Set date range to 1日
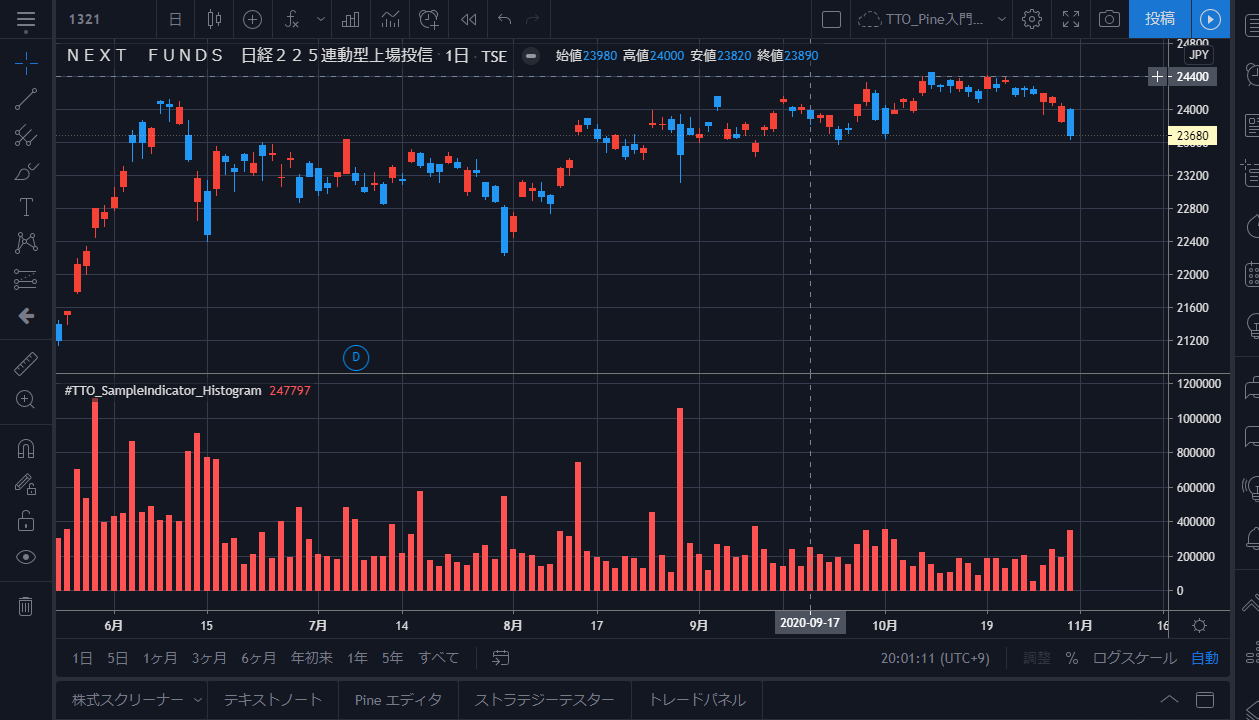This screenshot has width=1259, height=720. click(x=83, y=658)
